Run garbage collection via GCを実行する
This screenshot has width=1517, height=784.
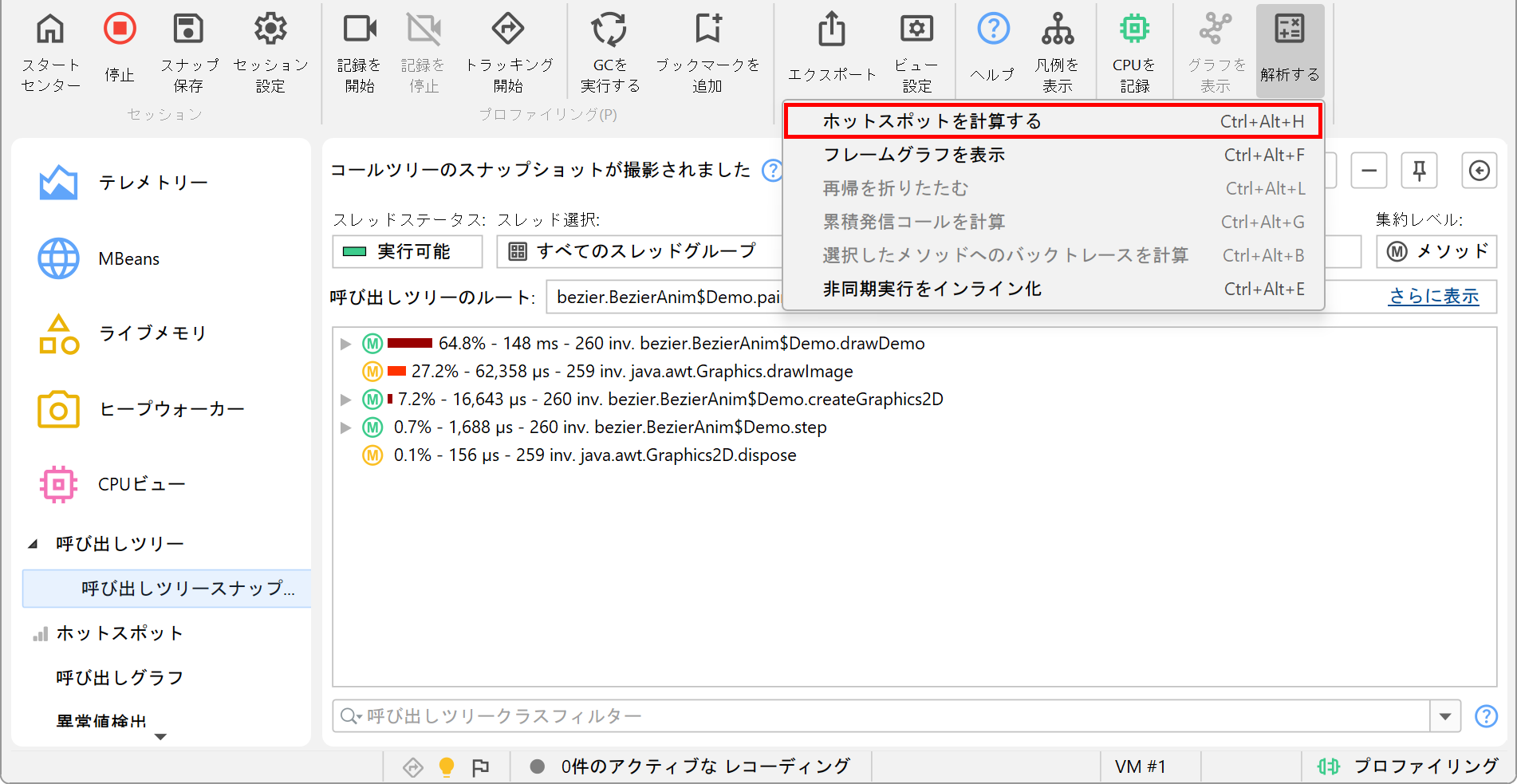click(x=609, y=30)
